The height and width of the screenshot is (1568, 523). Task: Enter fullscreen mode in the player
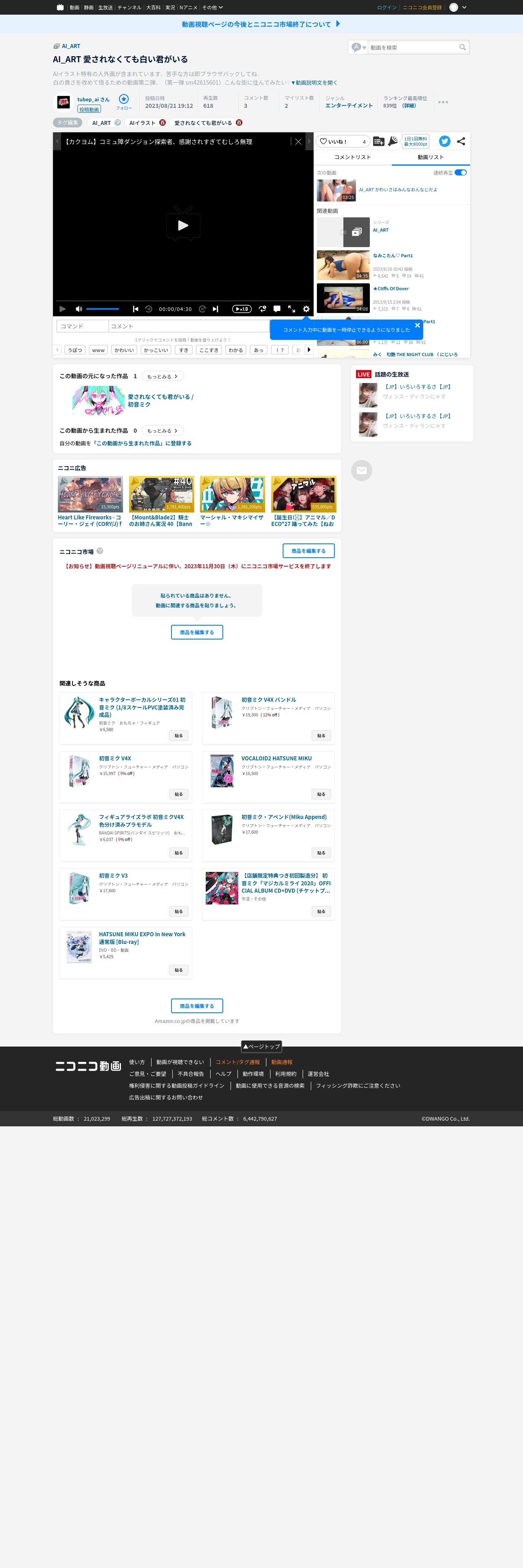coord(292,309)
